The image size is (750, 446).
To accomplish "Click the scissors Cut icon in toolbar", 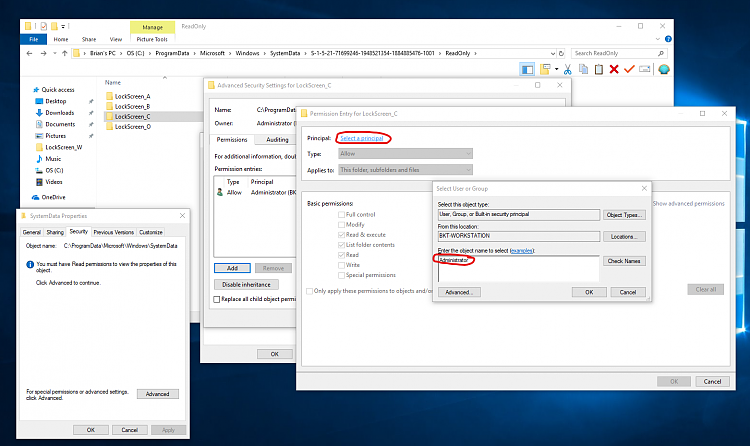I will pyautogui.click(x=567, y=69).
